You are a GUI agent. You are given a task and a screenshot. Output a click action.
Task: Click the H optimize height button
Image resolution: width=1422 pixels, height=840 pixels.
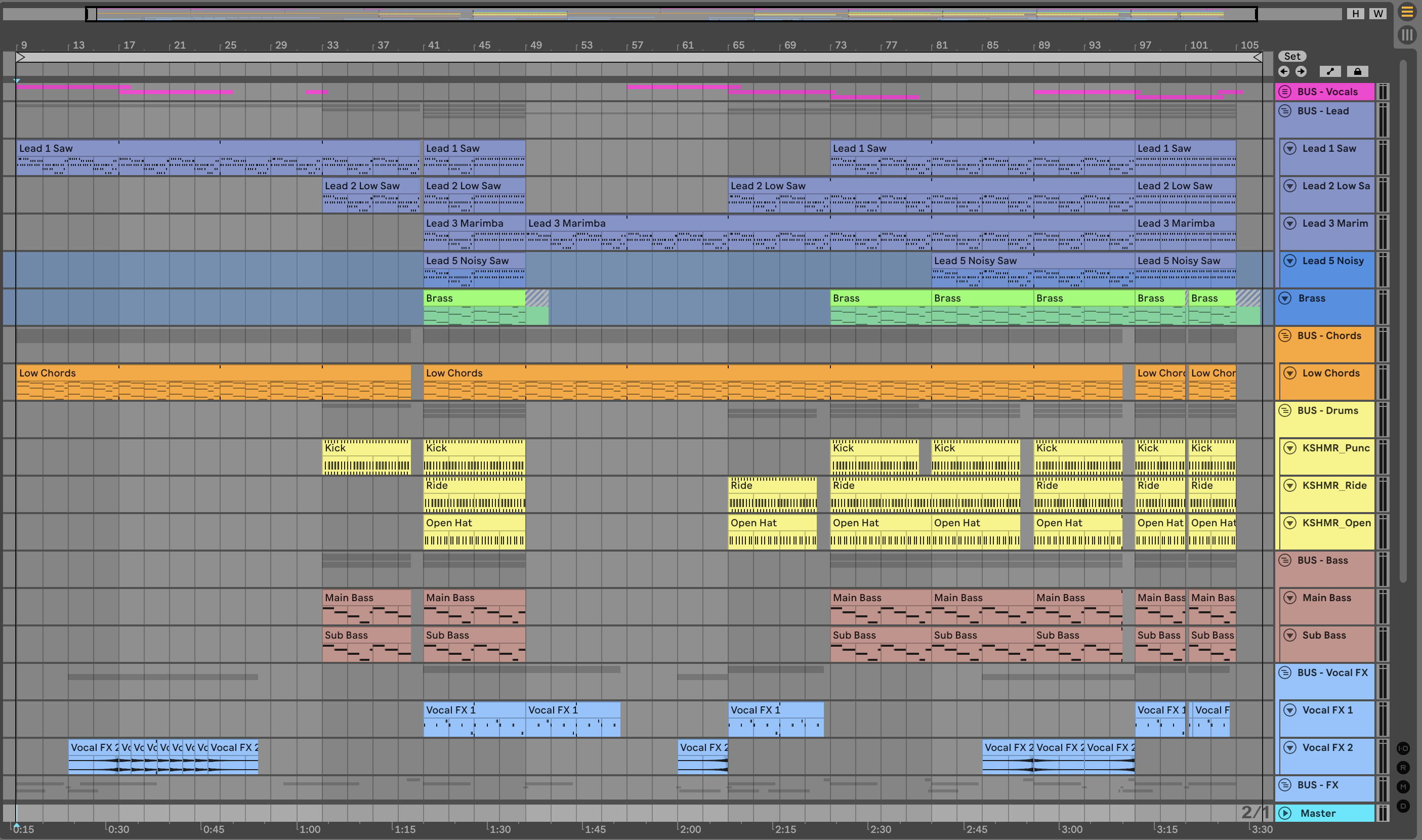pyautogui.click(x=1355, y=14)
